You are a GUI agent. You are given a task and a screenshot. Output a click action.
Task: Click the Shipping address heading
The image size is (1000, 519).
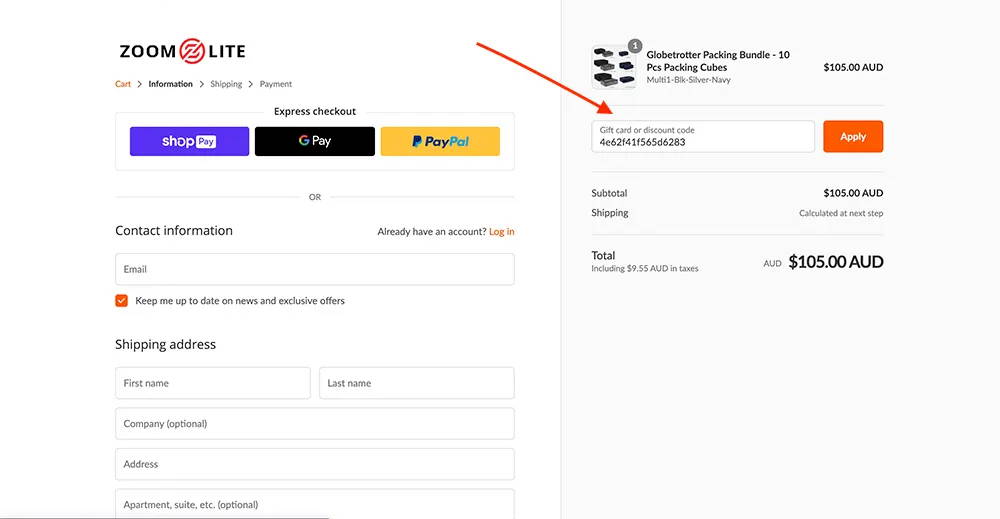tap(165, 344)
